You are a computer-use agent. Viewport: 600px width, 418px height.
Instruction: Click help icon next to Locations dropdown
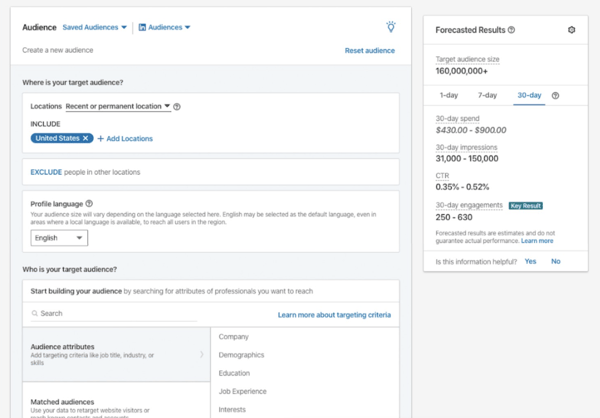177,106
